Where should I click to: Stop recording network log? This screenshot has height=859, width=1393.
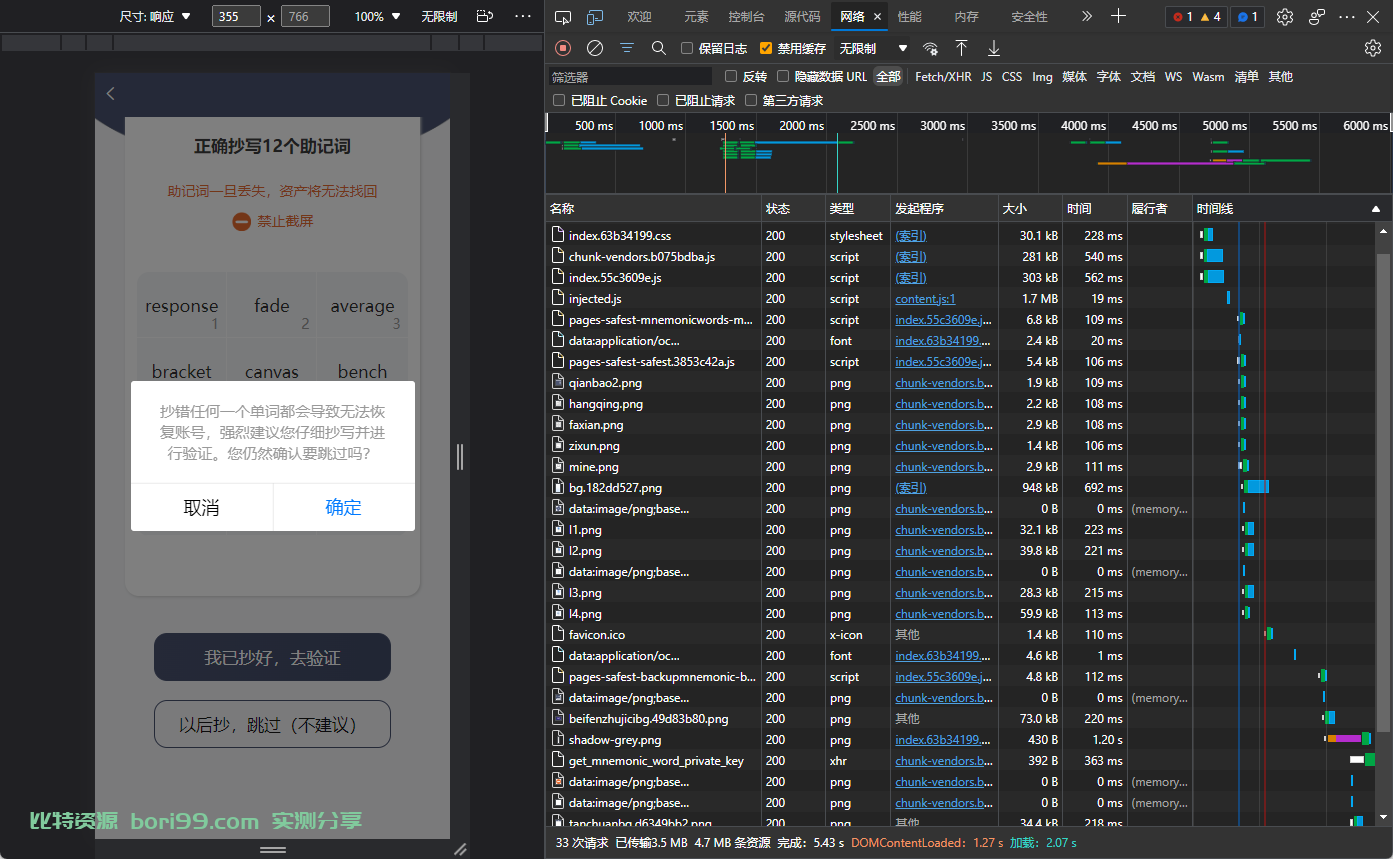pos(563,48)
